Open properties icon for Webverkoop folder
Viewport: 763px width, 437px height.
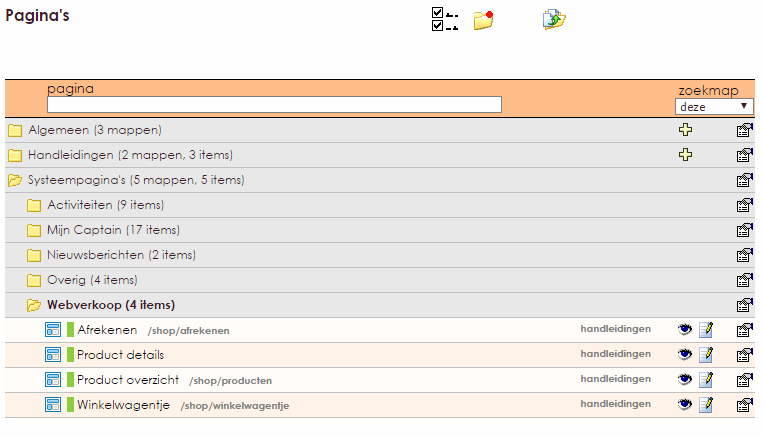pyautogui.click(x=745, y=305)
